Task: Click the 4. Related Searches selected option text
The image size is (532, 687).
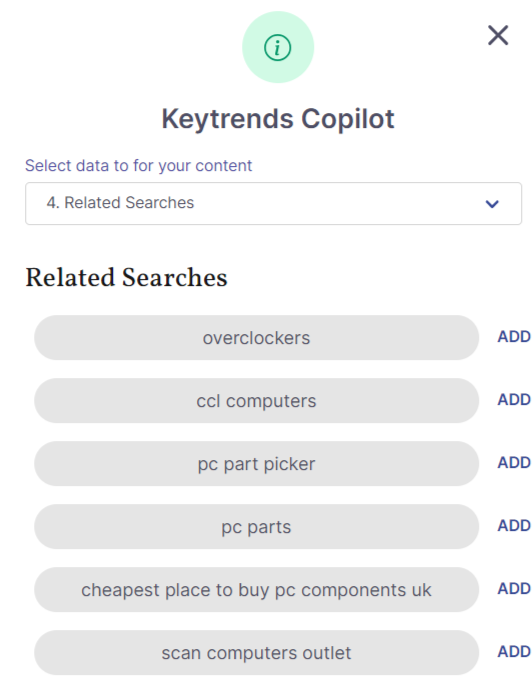Action: click(120, 203)
